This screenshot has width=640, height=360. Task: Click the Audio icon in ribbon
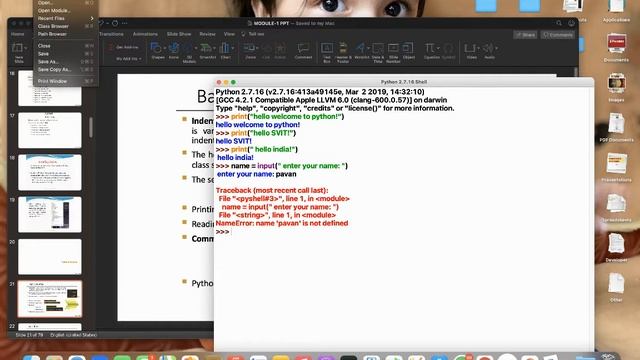[x=488, y=48]
